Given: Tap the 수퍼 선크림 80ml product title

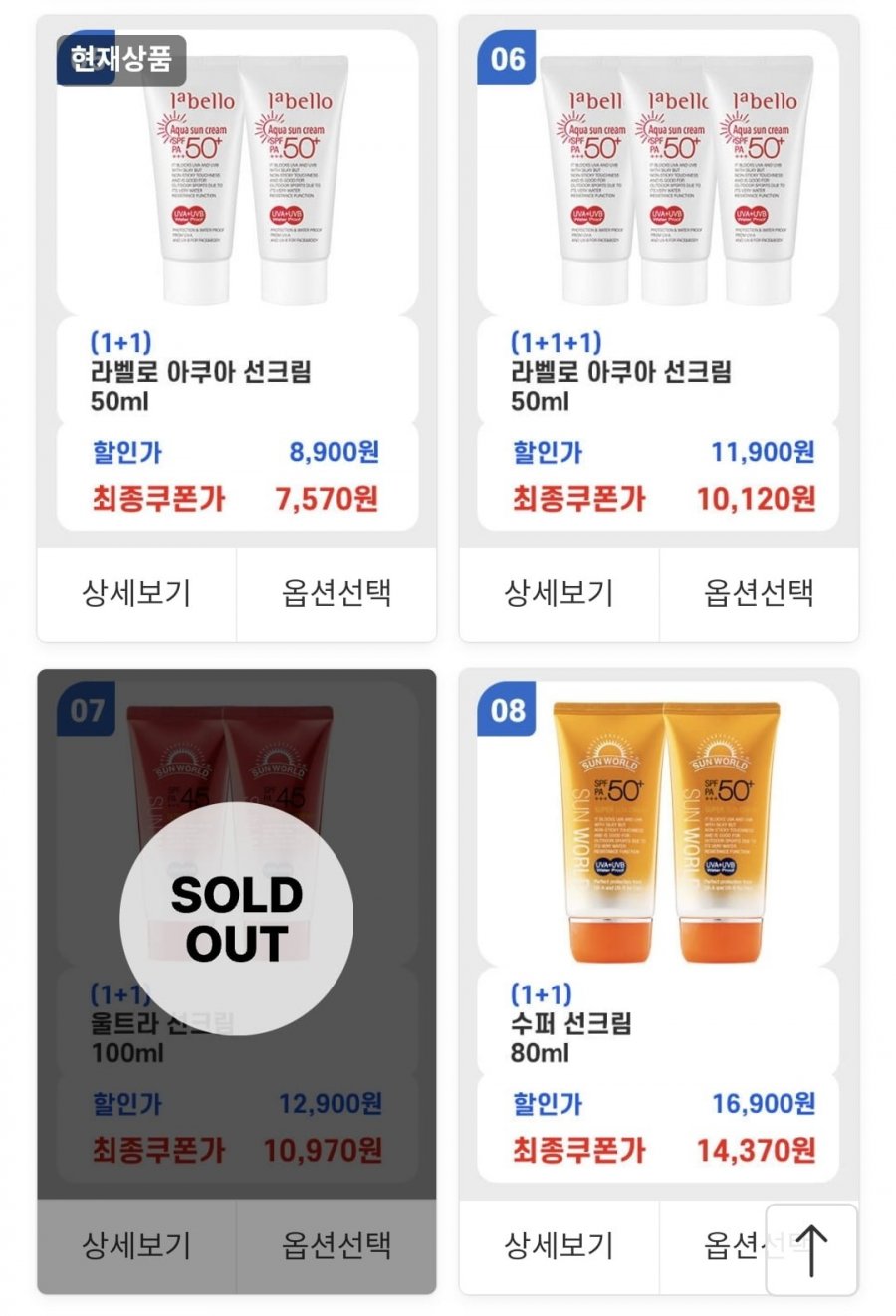Looking at the screenshot, I should point(571,1038).
